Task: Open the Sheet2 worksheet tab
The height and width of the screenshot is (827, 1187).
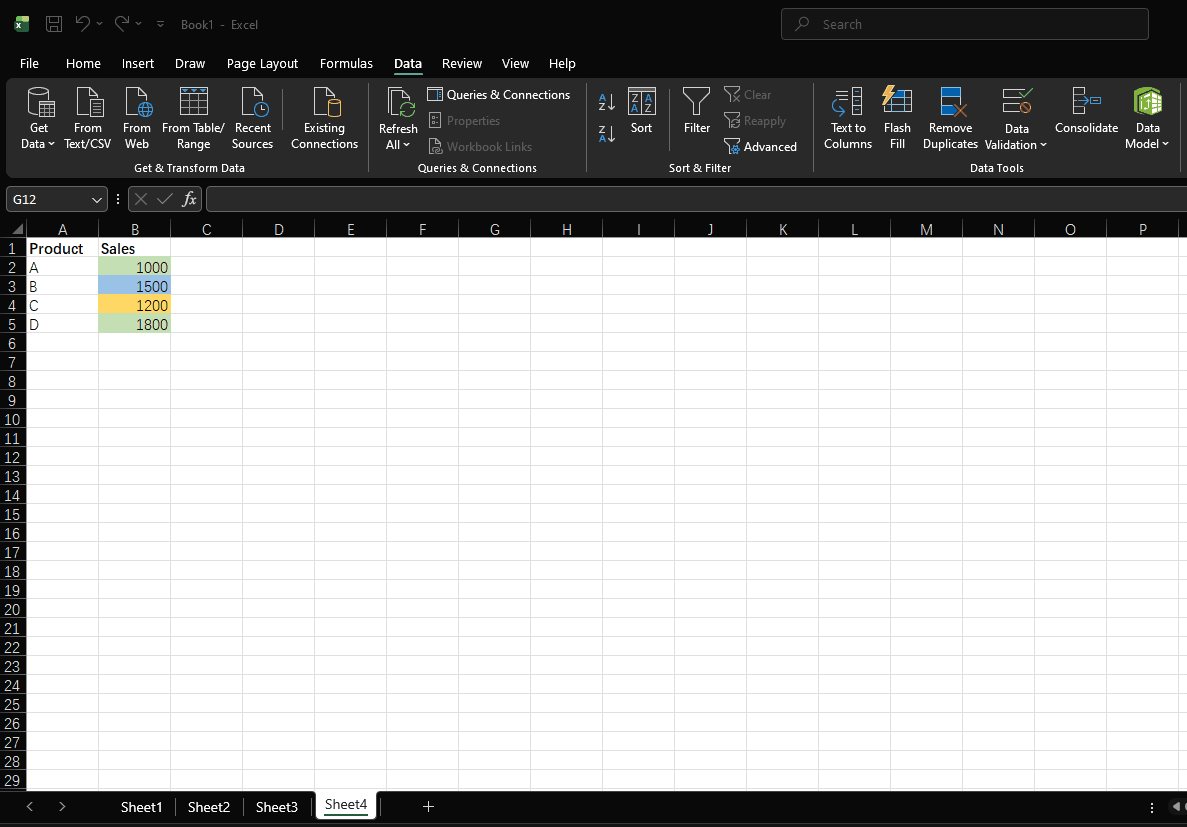Action: (x=208, y=806)
